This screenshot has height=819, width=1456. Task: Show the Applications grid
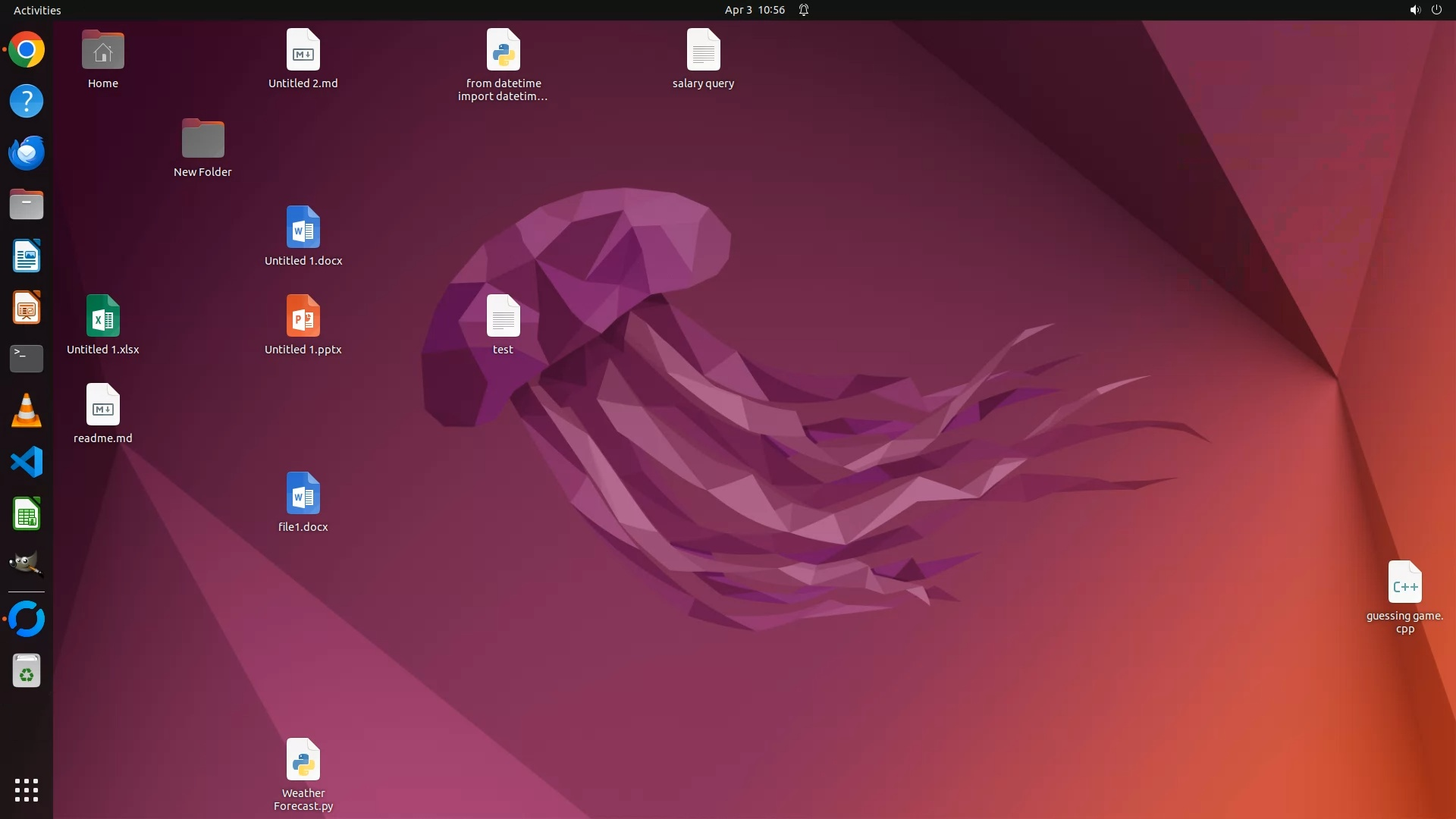pyautogui.click(x=27, y=789)
